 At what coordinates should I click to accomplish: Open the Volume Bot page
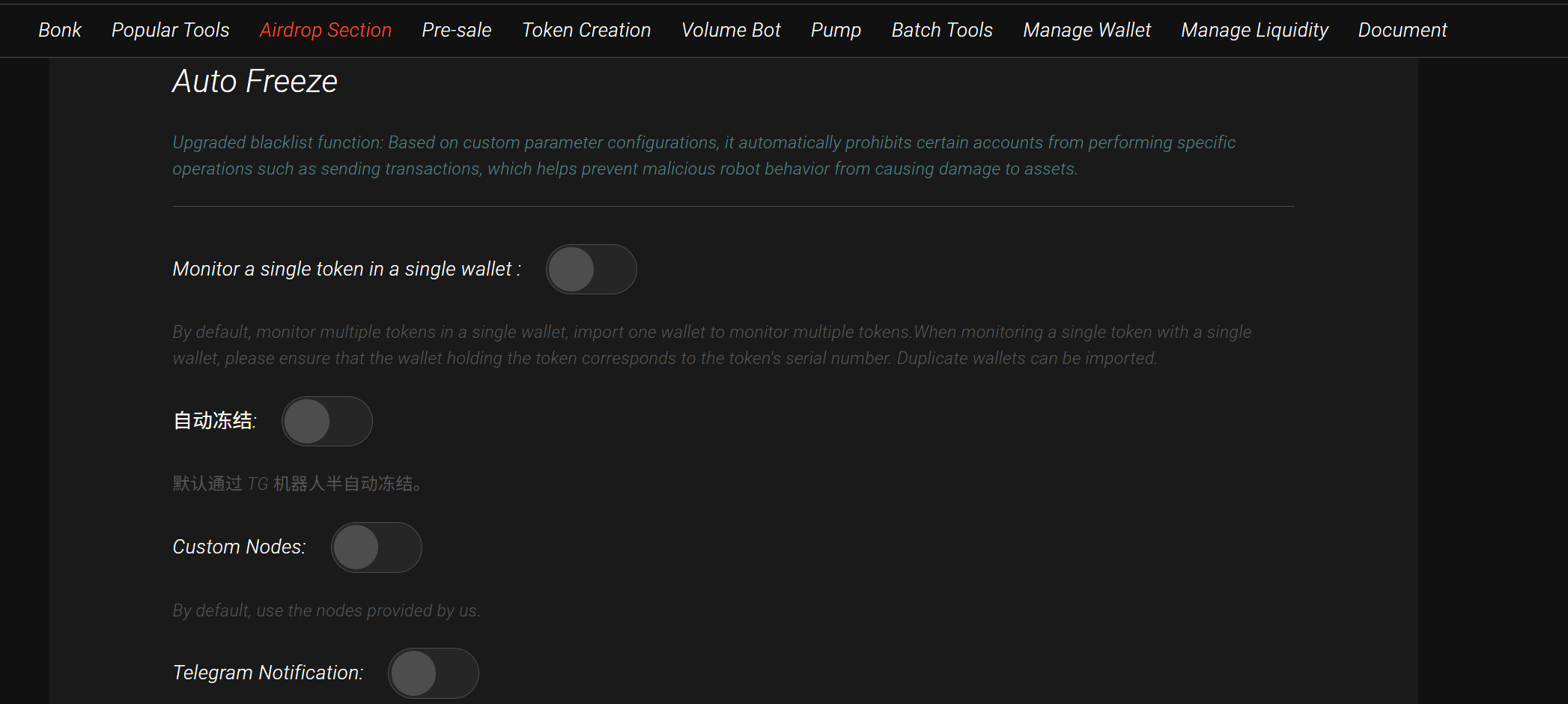[730, 30]
